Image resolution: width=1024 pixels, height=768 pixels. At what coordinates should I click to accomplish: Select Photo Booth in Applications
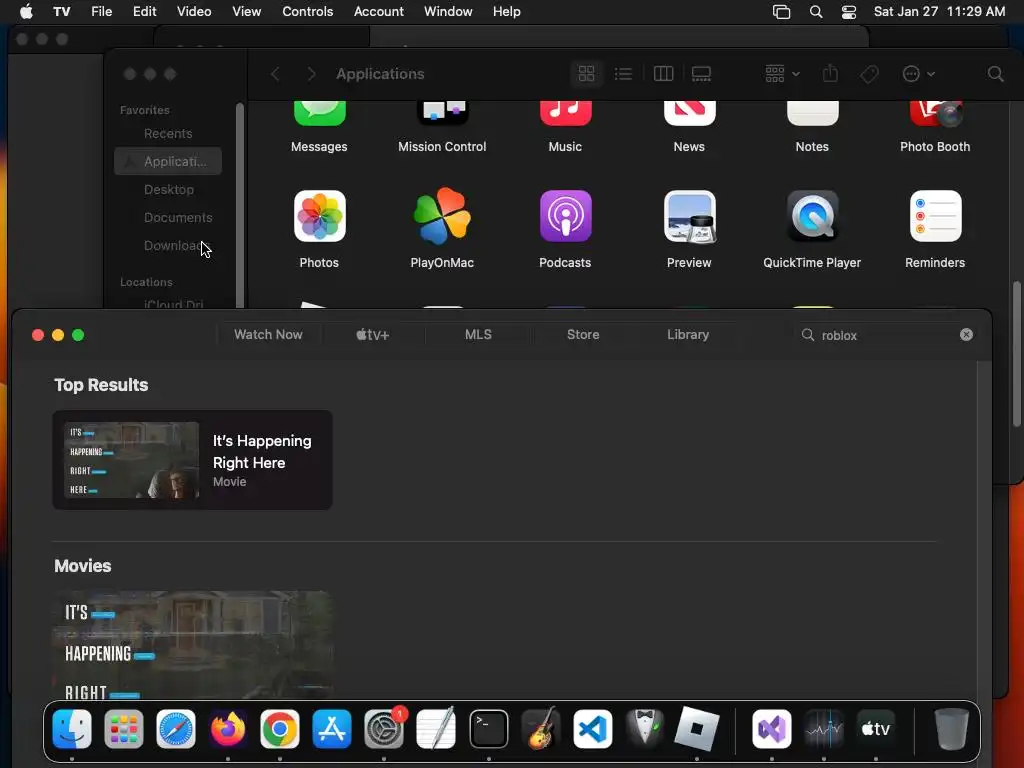[935, 114]
